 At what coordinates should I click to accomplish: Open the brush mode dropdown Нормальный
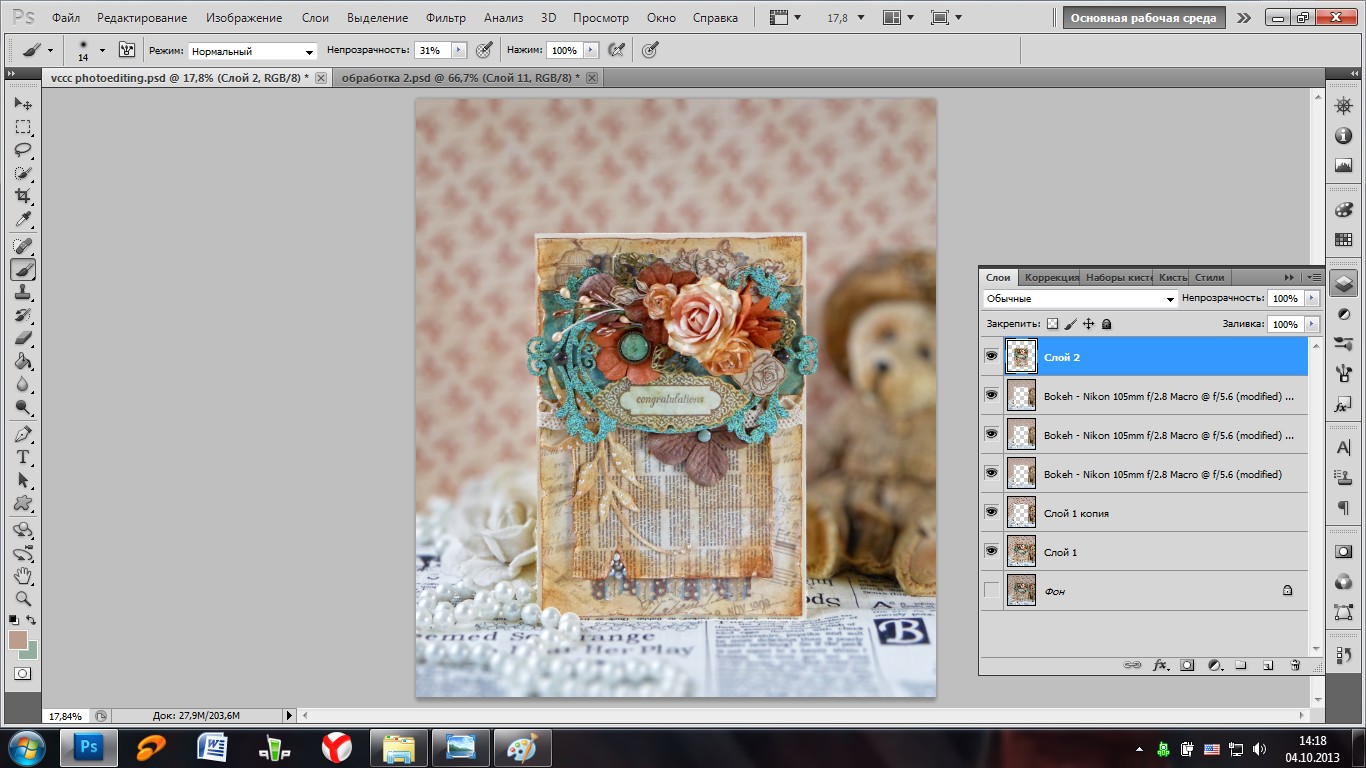[x=253, y=51]
